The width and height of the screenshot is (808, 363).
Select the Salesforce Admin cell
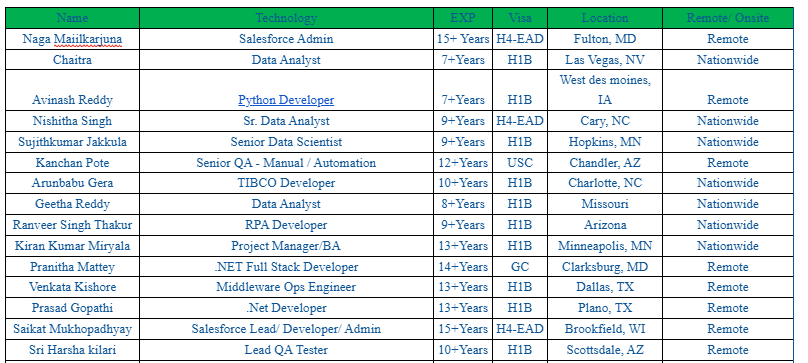coord(286,39)
